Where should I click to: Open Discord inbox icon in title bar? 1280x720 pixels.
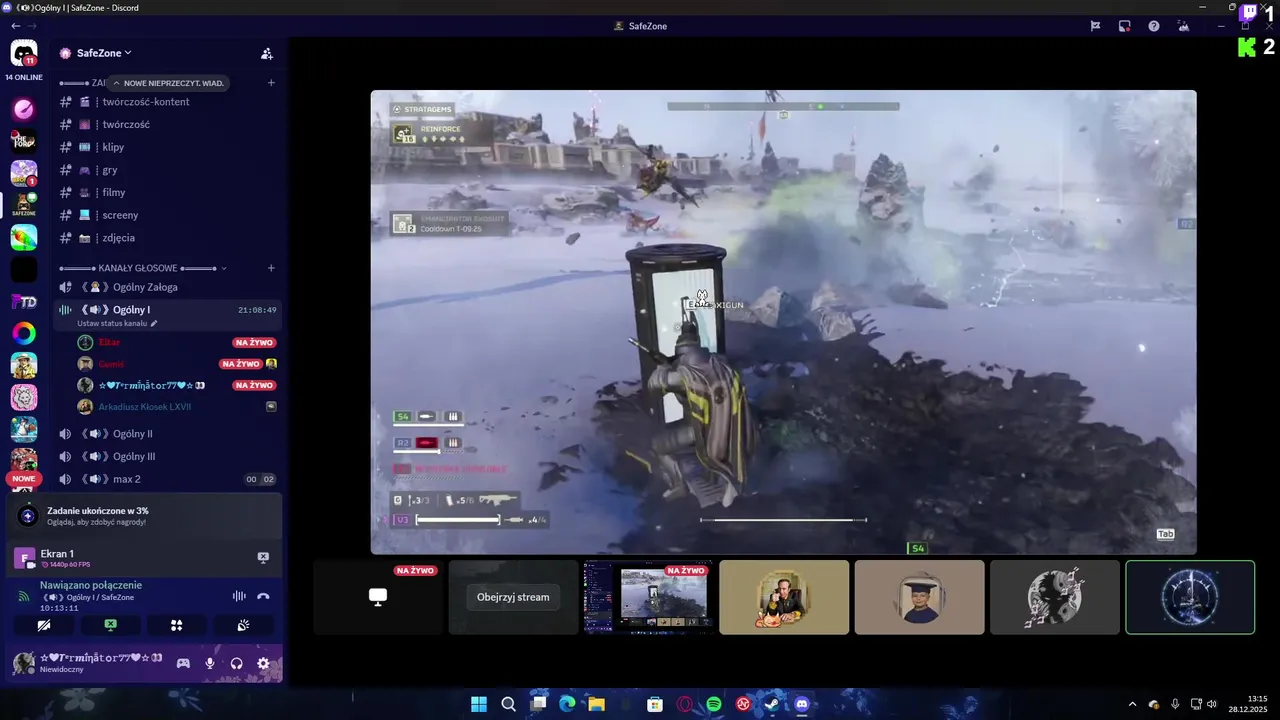click(x=1125, y=26)
